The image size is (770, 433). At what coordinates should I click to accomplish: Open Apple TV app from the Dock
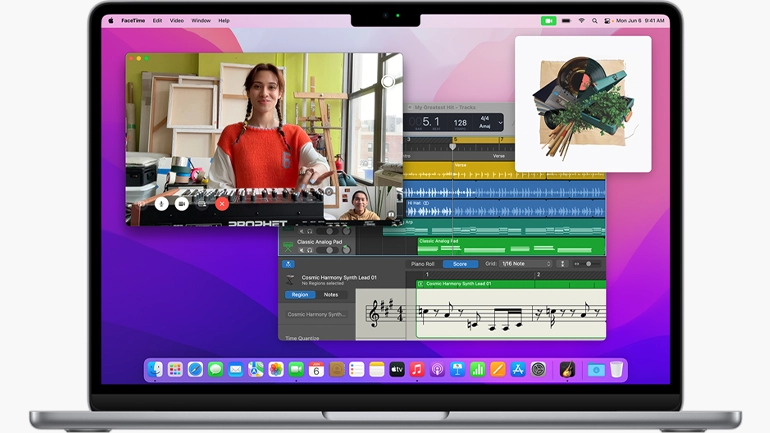(x=397, y=369)
